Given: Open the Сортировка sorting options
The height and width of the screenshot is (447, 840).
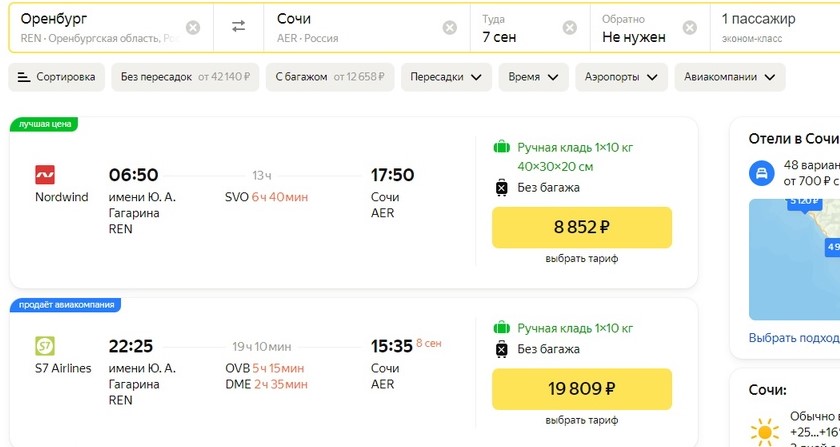Looking at the screenshot, I should click(x=56, y=77).
